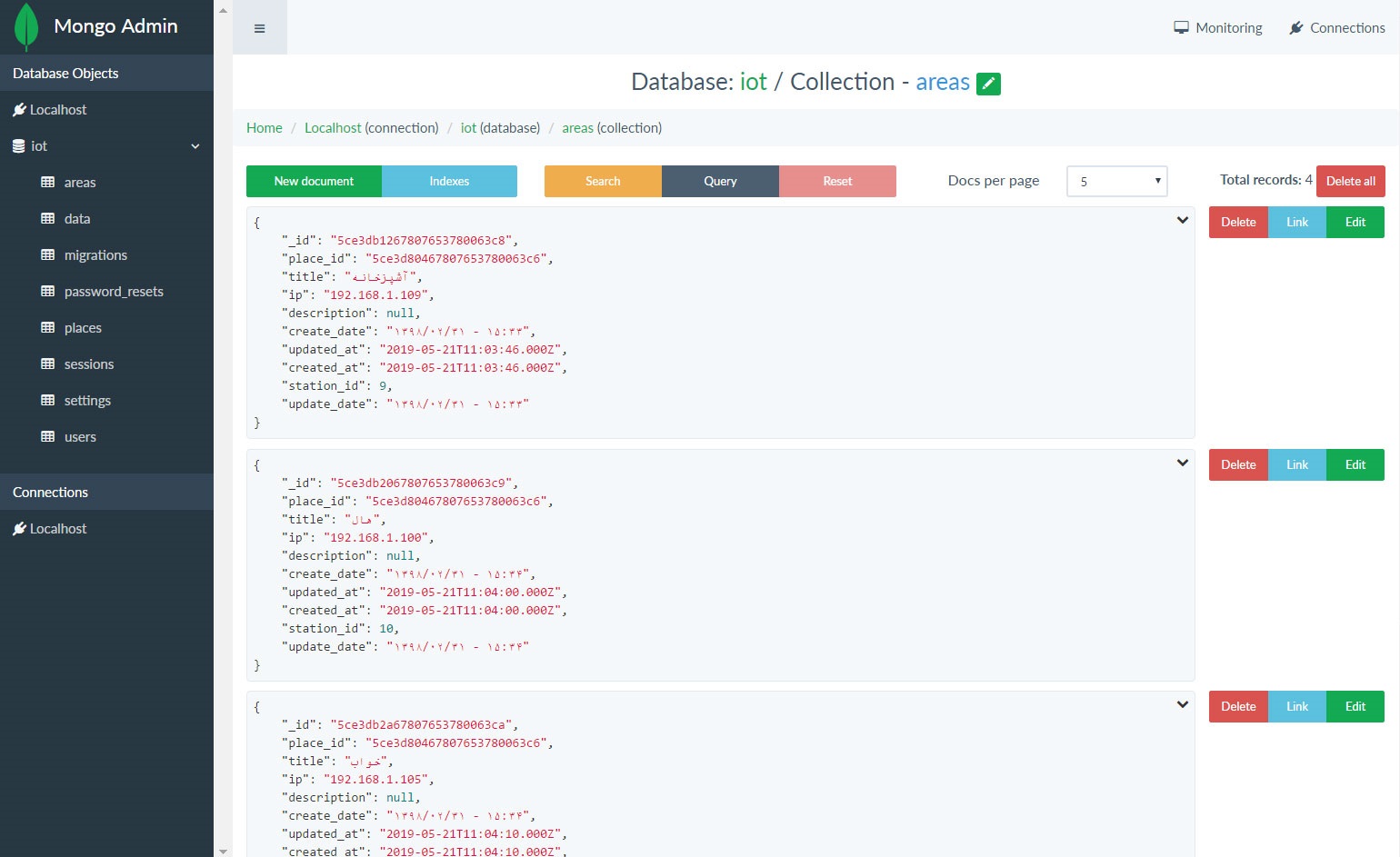Click Link for document with ip 192.168.1.105
1400x857 pixels.
pyautogui.click(x=1297, y=706)
